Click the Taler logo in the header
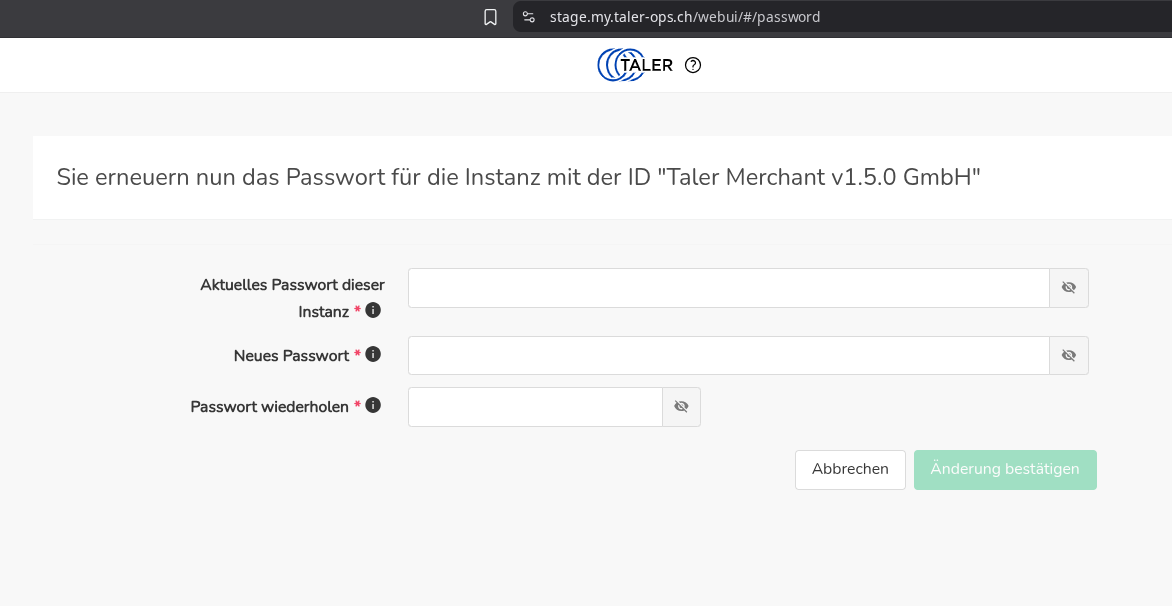This screenshot has width=1172, height=606. tap(635, 65)
